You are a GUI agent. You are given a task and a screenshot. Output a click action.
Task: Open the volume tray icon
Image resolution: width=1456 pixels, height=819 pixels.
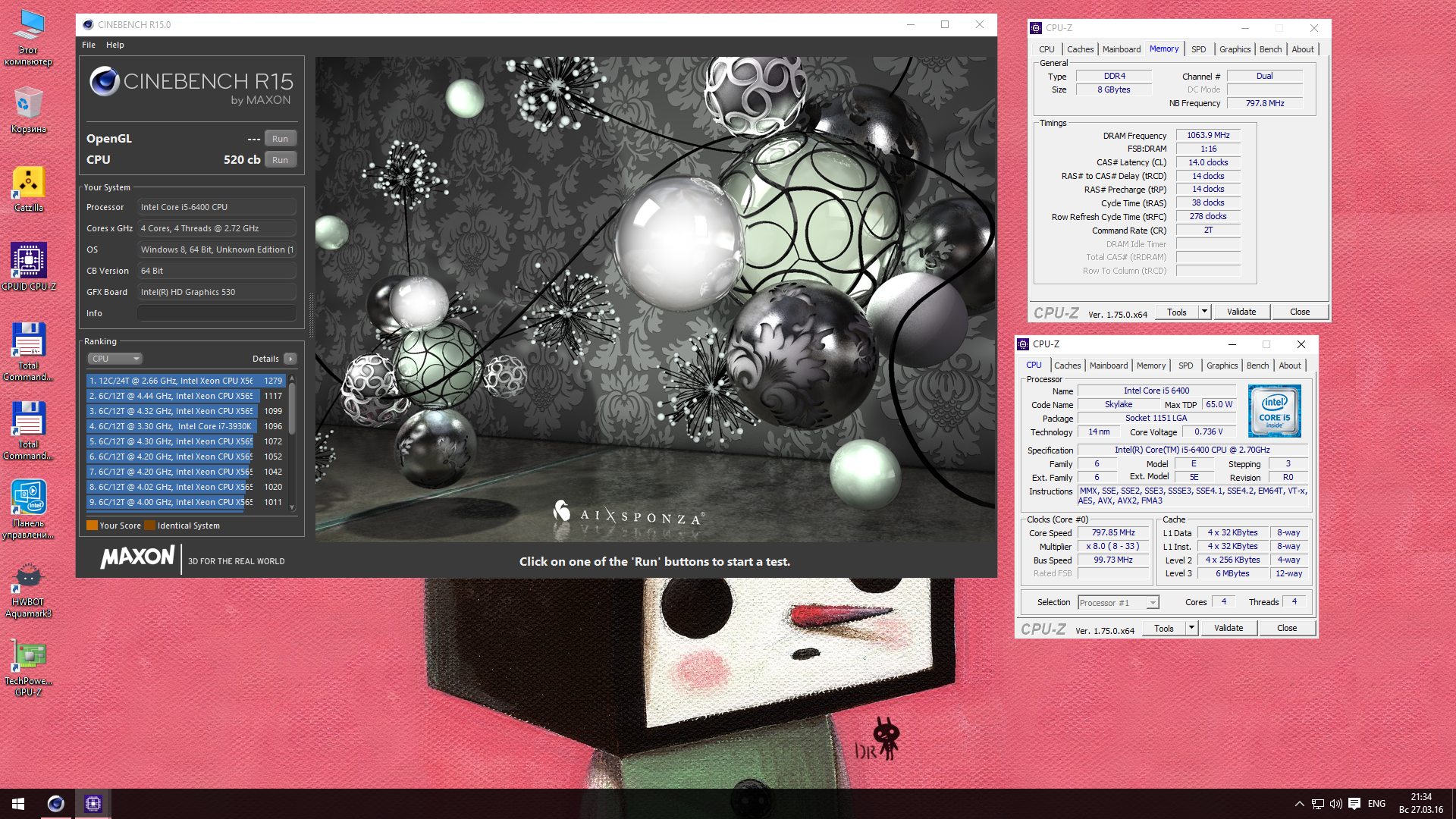1336,804
